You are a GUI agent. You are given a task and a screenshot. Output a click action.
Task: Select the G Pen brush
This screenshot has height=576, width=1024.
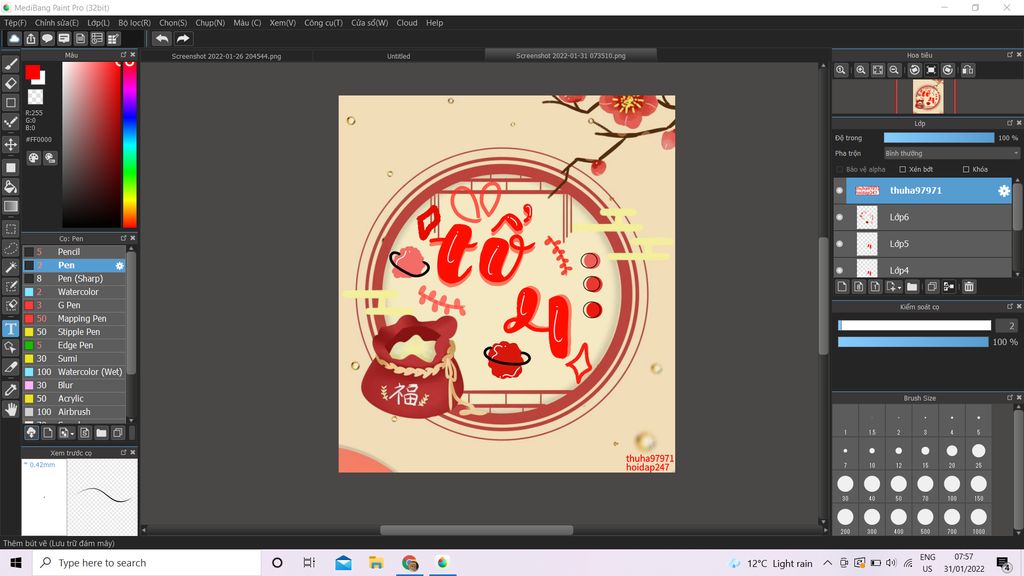tap(74, 306)
